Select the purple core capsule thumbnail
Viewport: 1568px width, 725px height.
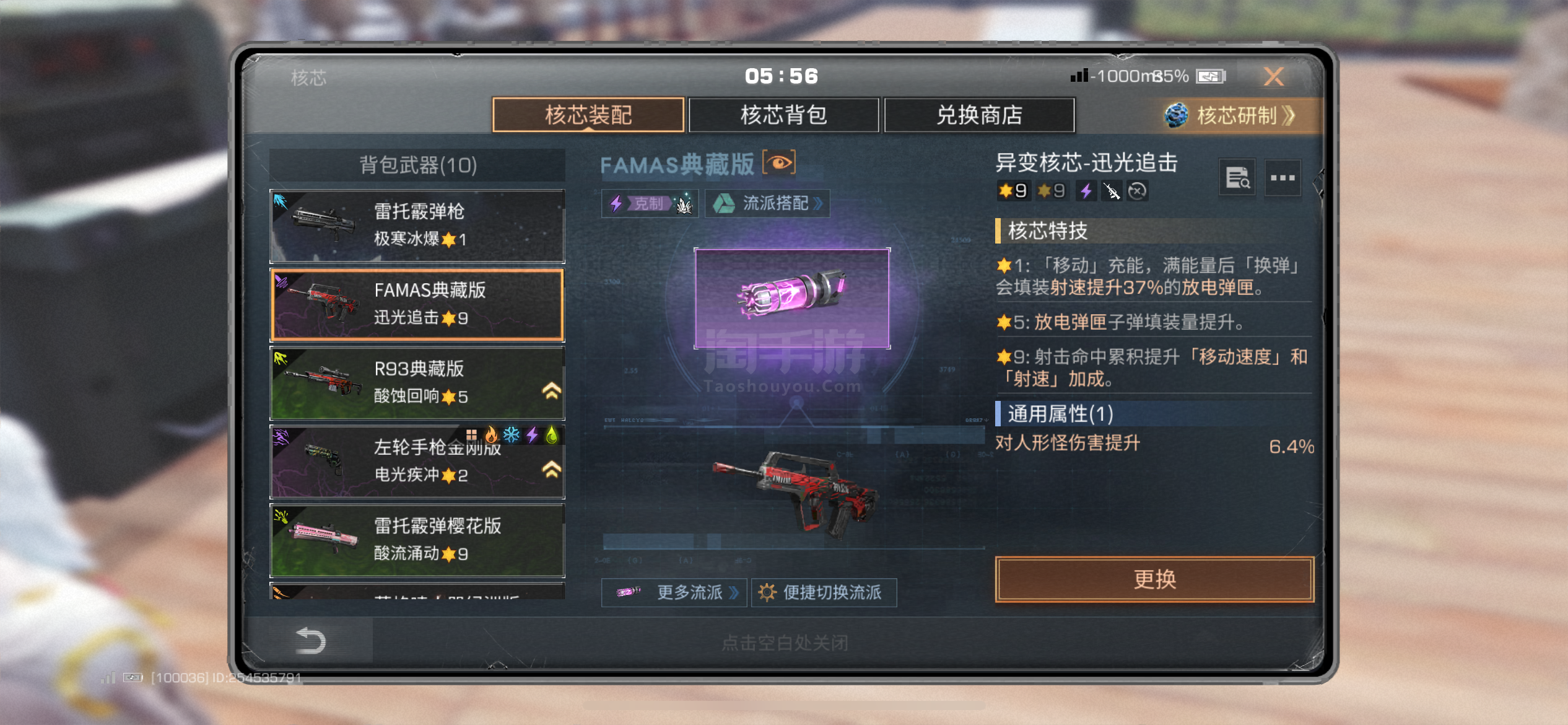[792, 298]
